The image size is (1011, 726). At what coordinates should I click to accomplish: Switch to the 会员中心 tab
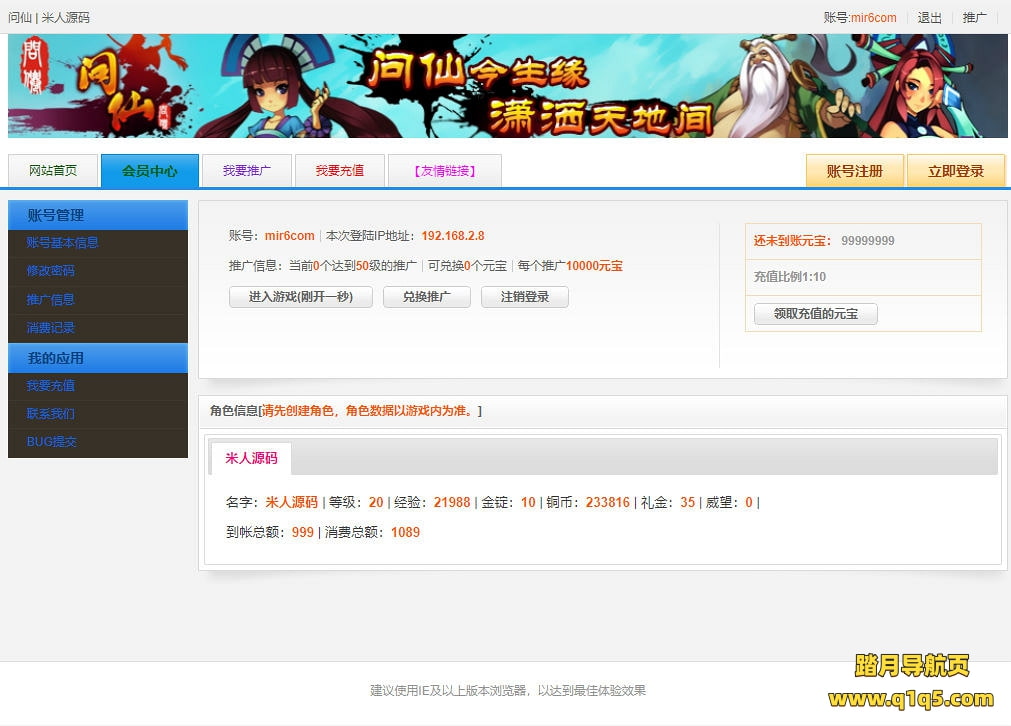click(x=150, y=171)
